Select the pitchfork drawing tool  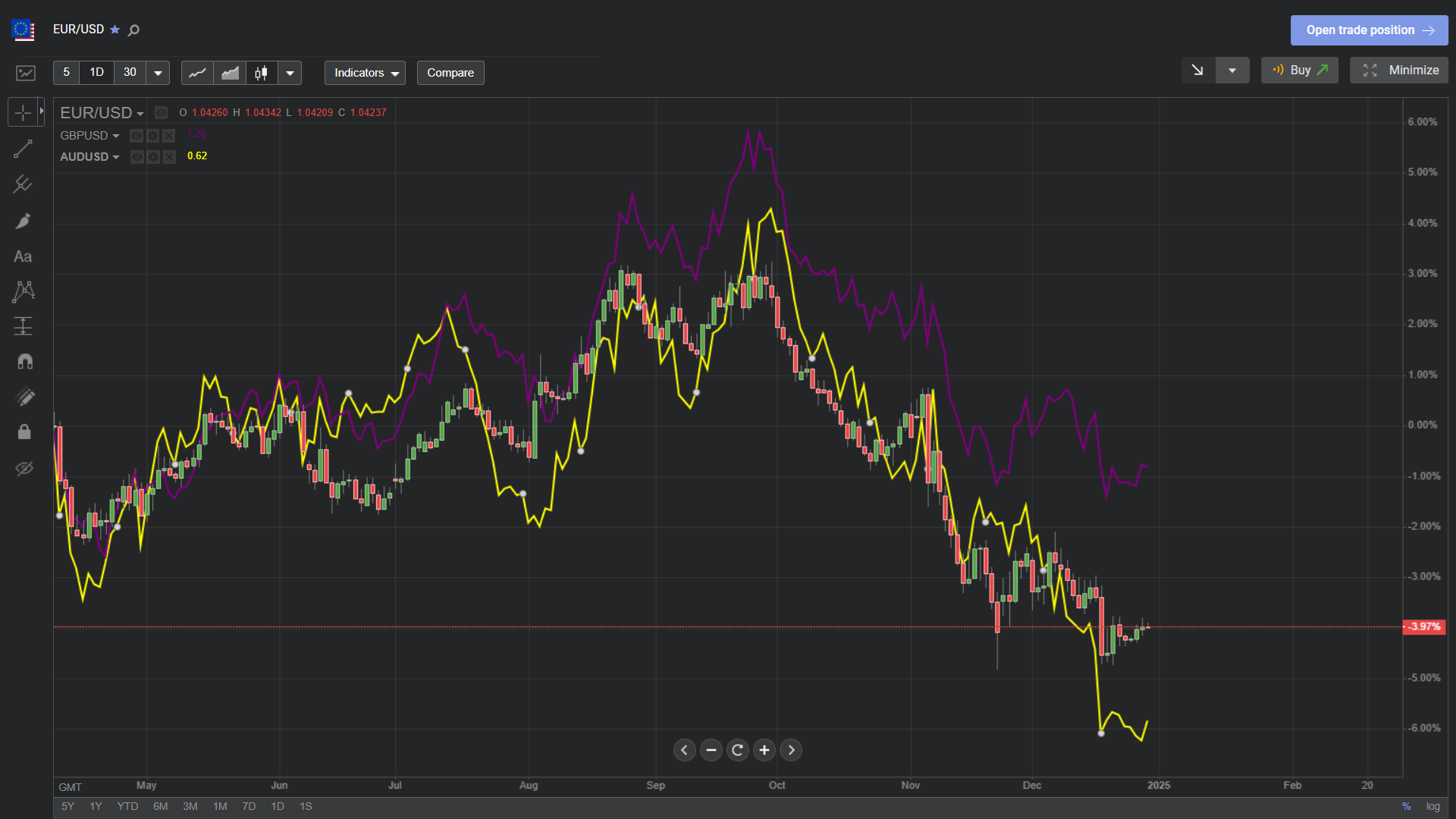23,184
